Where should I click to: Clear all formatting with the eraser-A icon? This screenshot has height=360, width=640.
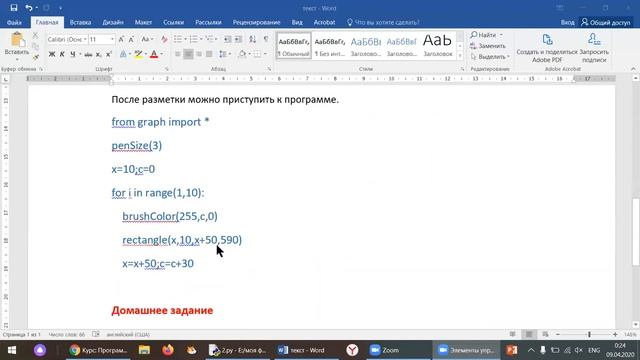pos(164,40)
